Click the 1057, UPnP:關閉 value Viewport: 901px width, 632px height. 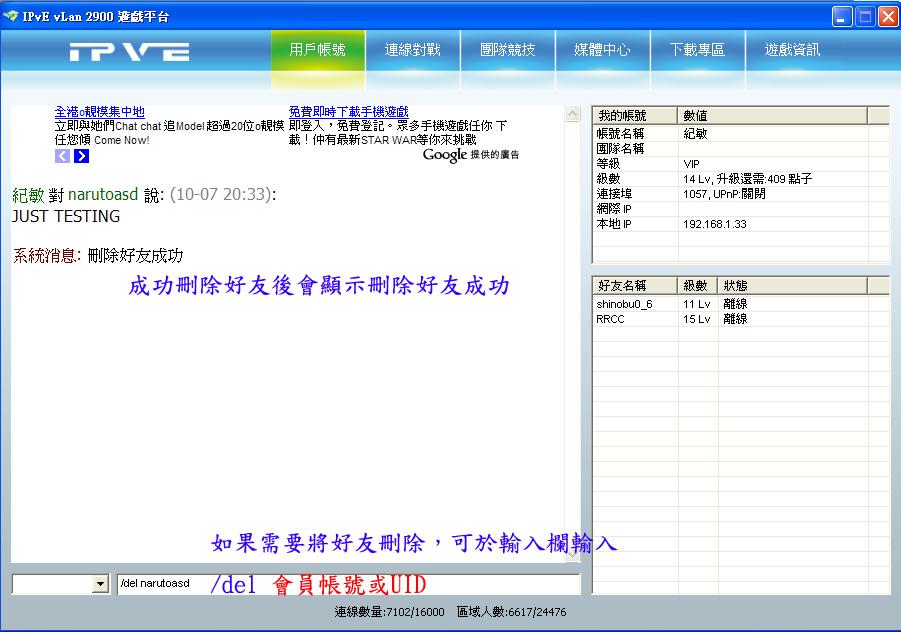(x=724, y=194)
